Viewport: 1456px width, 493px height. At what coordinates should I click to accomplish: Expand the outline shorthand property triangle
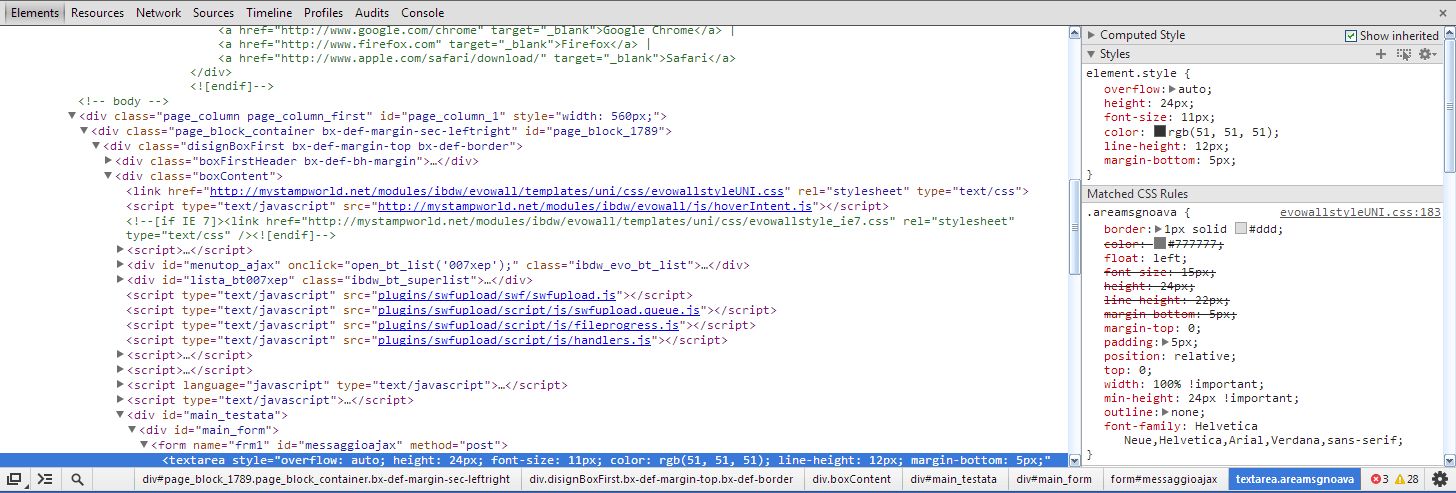click(1166, 412)
